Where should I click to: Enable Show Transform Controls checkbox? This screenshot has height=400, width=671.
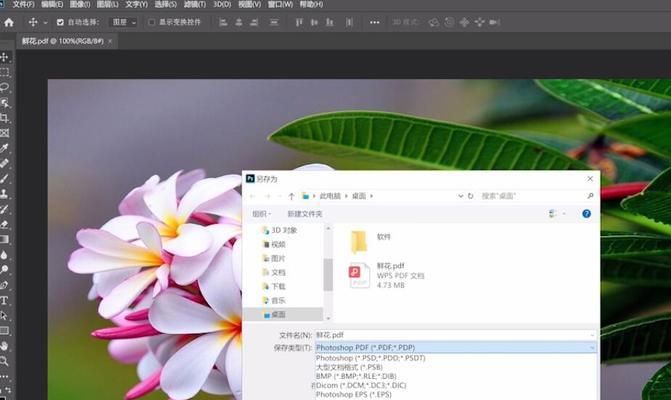tap(151, 22)
